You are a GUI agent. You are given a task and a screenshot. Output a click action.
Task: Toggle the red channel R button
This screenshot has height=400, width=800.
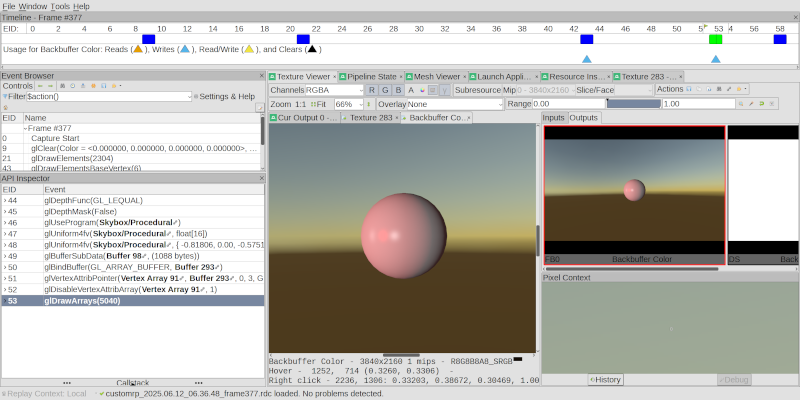[x=371, y=90]
